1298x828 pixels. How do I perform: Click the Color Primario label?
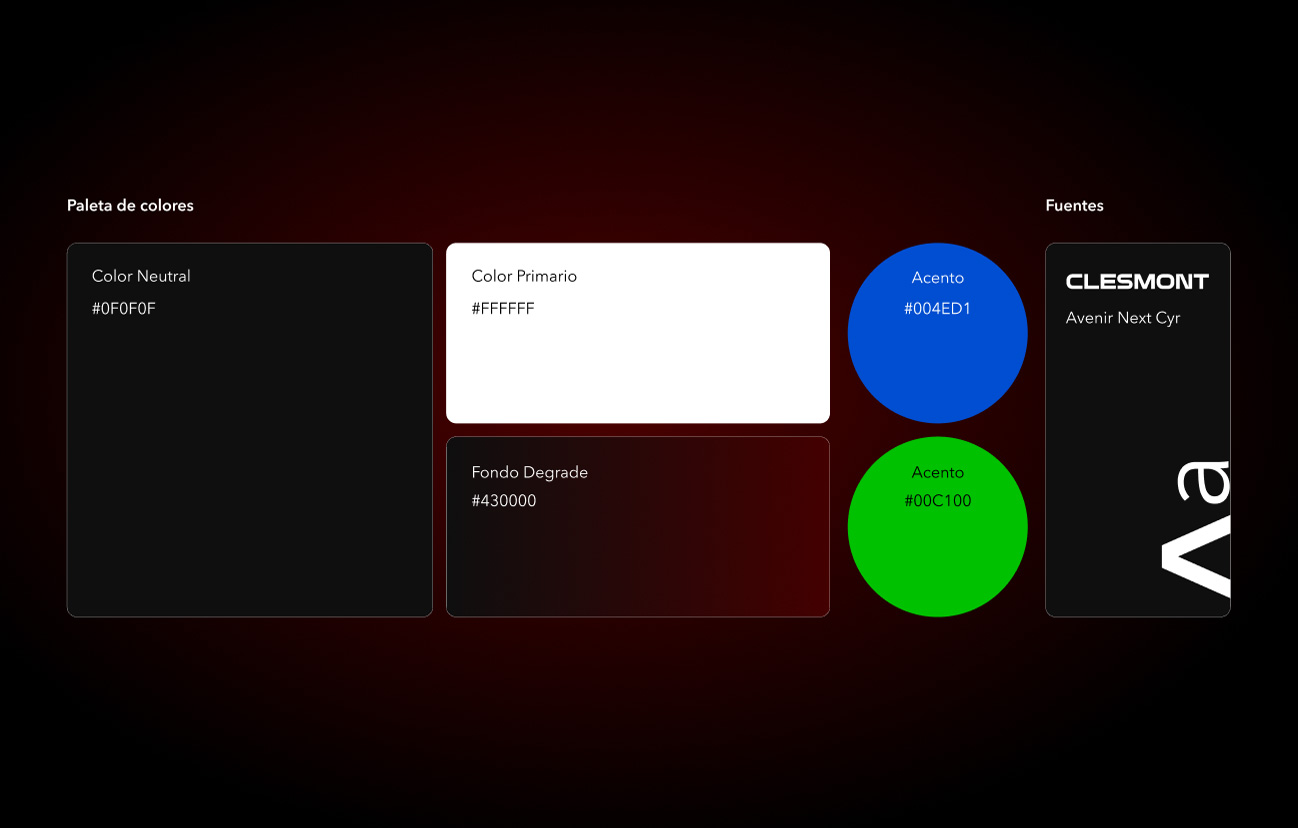coord(524,276)
